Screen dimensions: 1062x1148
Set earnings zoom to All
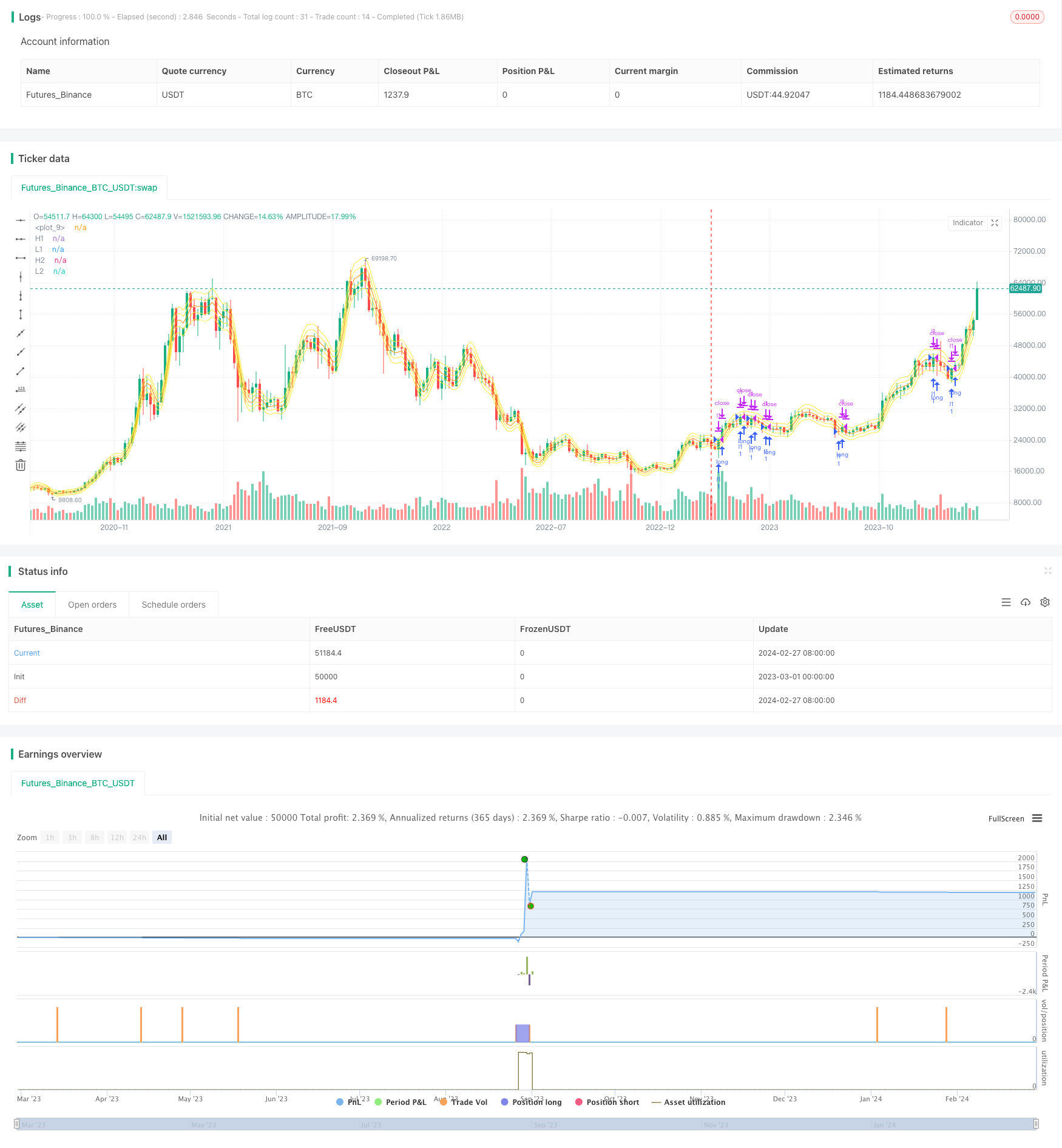click(162, 837)
